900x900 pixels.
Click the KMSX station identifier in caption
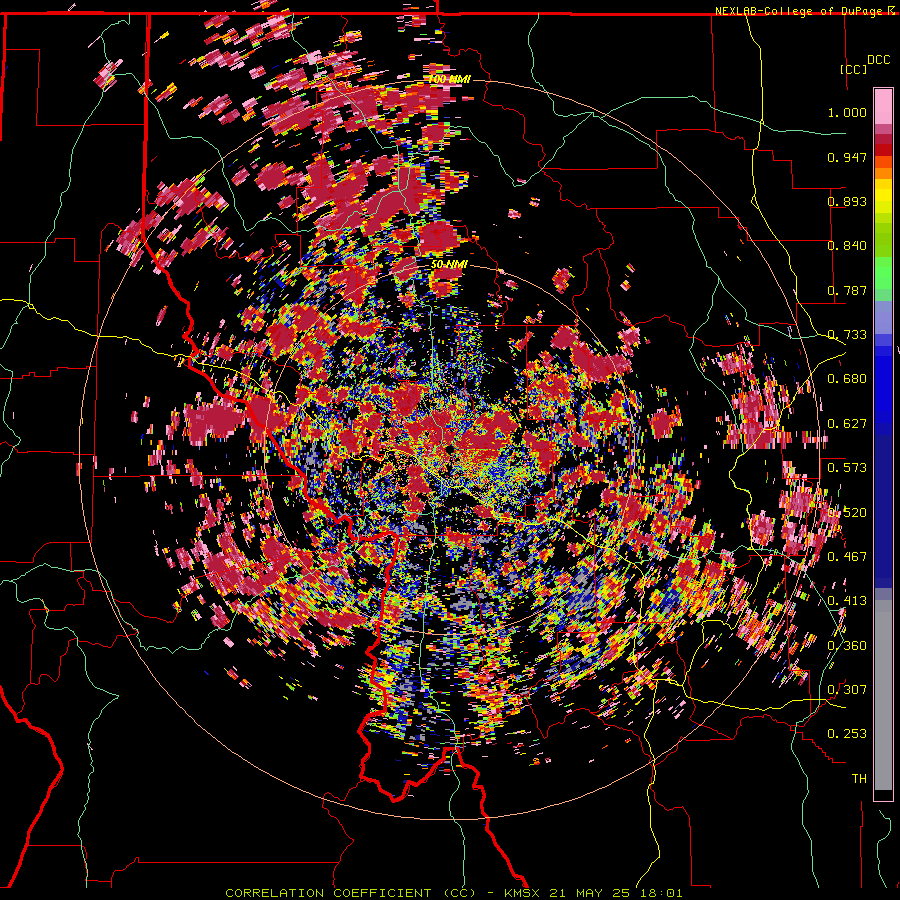(522, 893)
